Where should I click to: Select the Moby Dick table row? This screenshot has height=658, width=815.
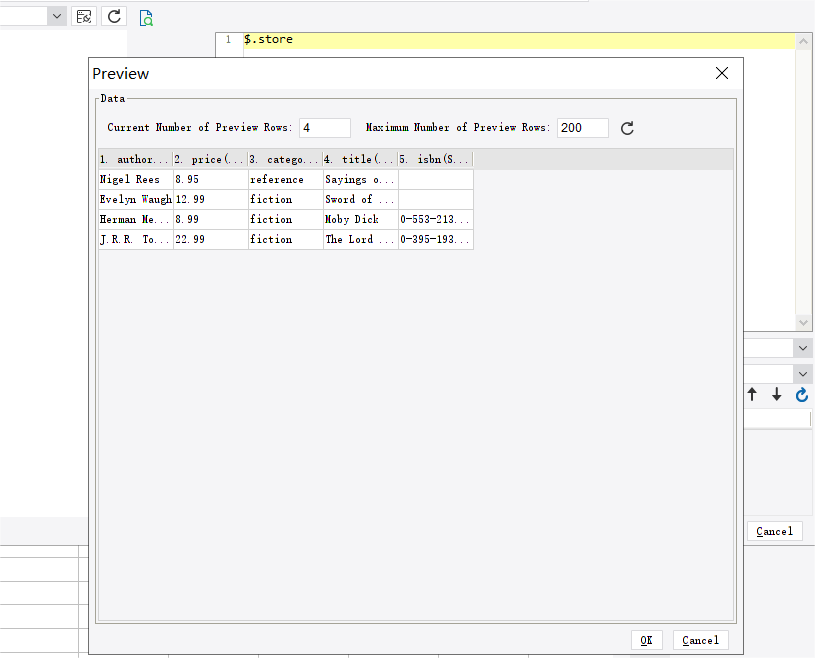coord(285,219)
